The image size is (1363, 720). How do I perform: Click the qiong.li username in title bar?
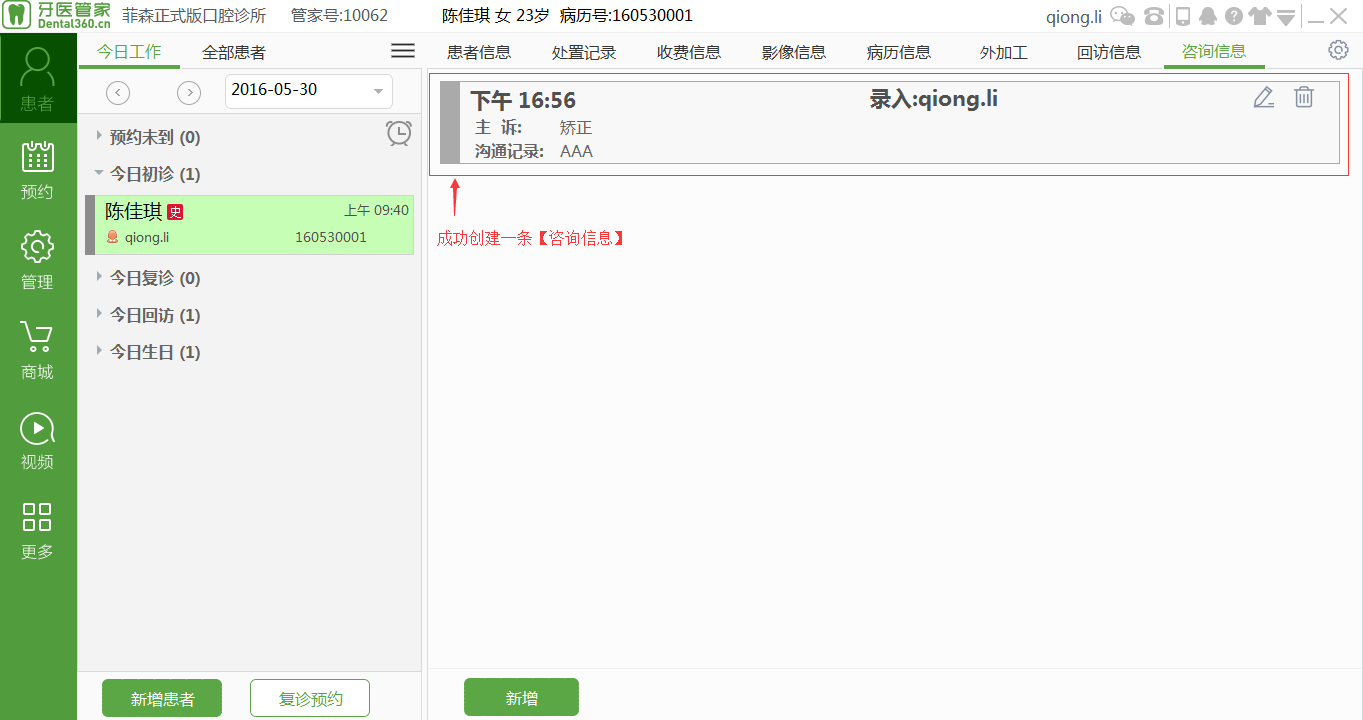pos(1073,16)
